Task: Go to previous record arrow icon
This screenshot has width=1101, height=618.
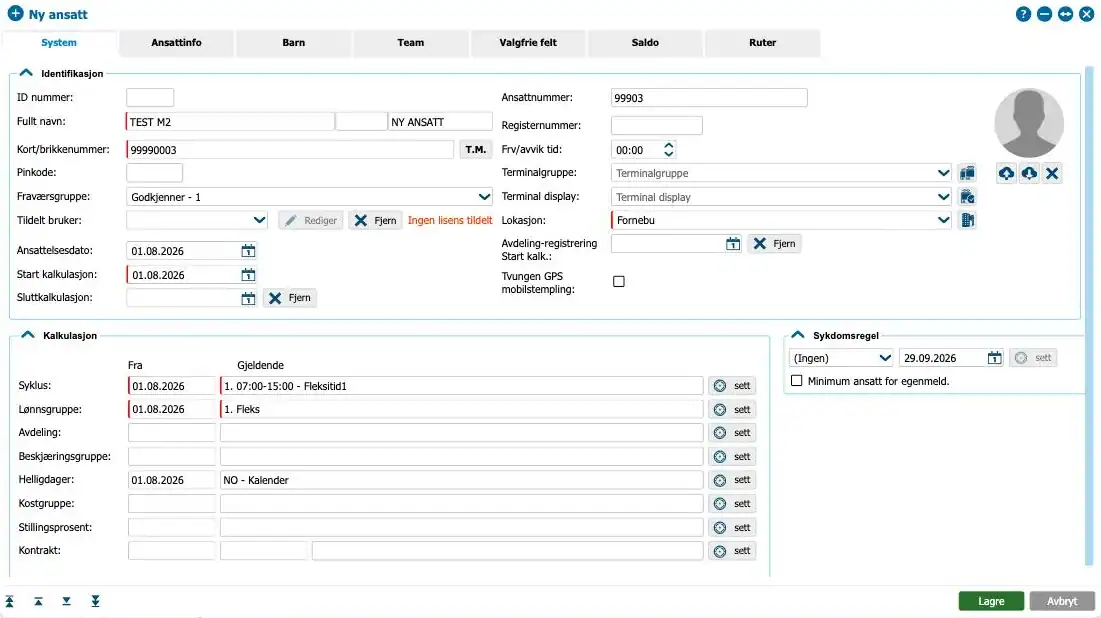Action: pos(38,601)
